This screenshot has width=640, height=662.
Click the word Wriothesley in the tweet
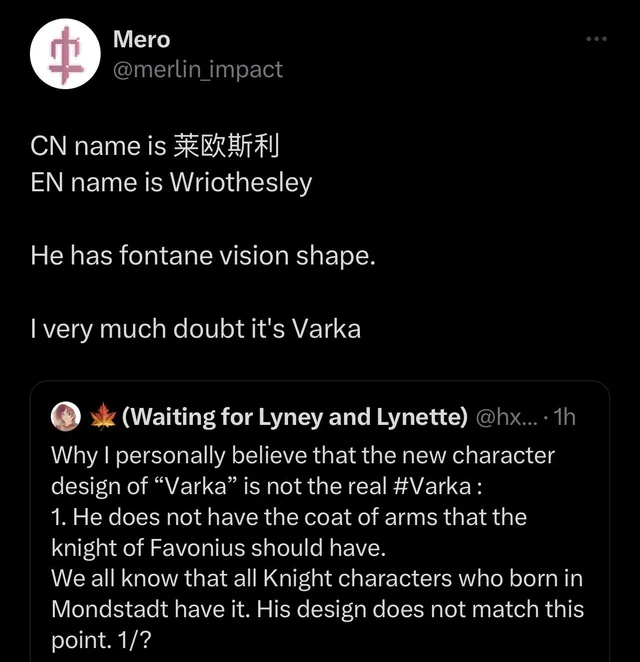pyautogui.click(x=241, y=183)
